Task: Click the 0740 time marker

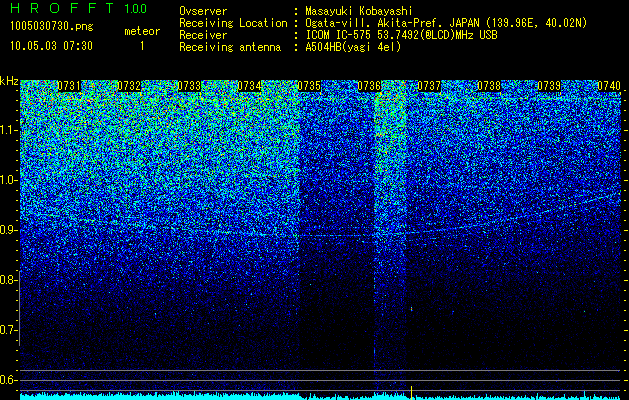Action: 609,86
